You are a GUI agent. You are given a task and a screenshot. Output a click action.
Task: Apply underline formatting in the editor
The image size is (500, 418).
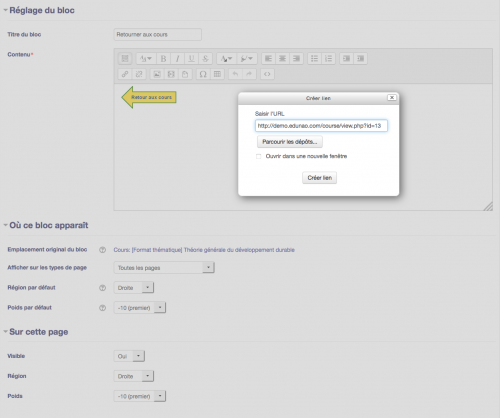click(191, 59)
